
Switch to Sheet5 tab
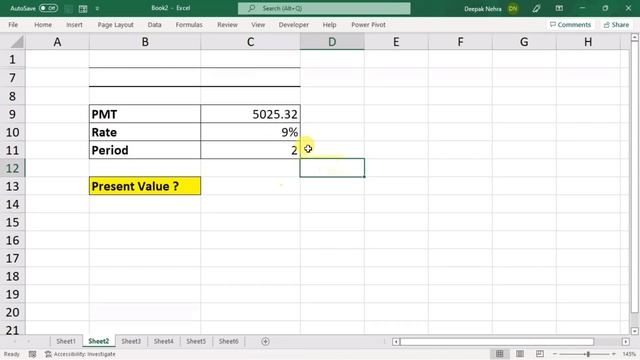(x=196, y=341)
